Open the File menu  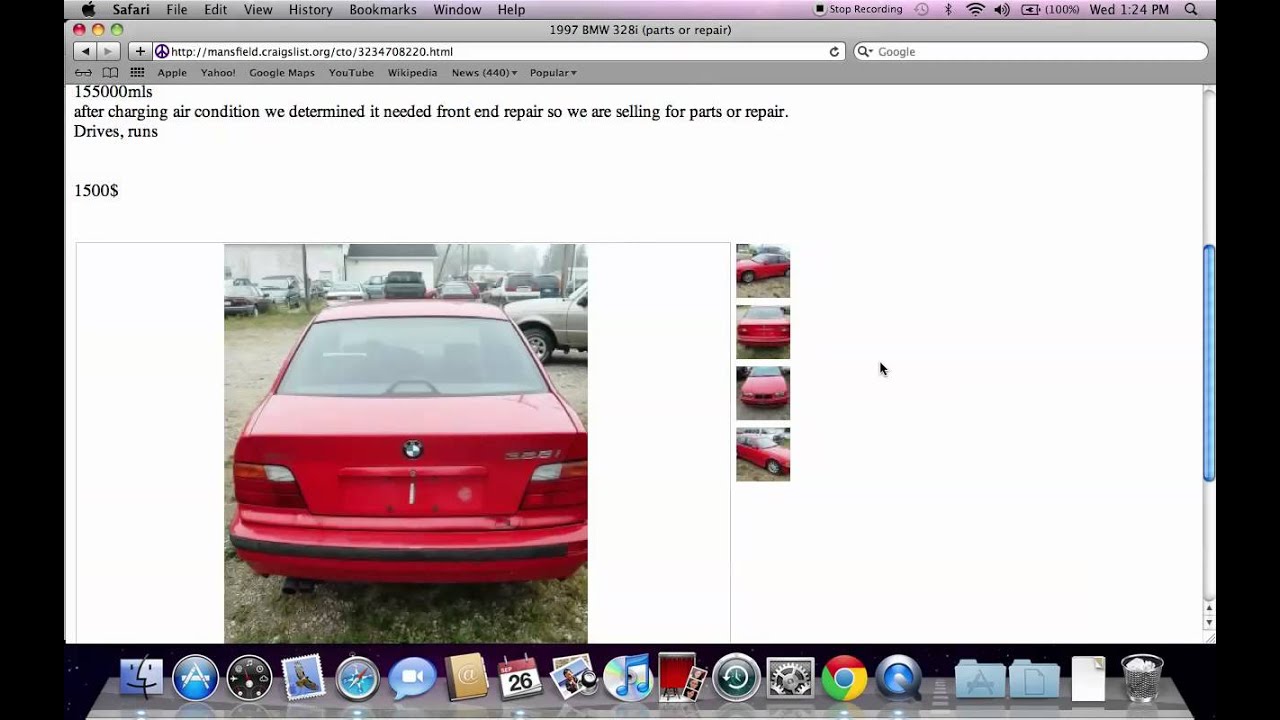click(x=177, y=9)
